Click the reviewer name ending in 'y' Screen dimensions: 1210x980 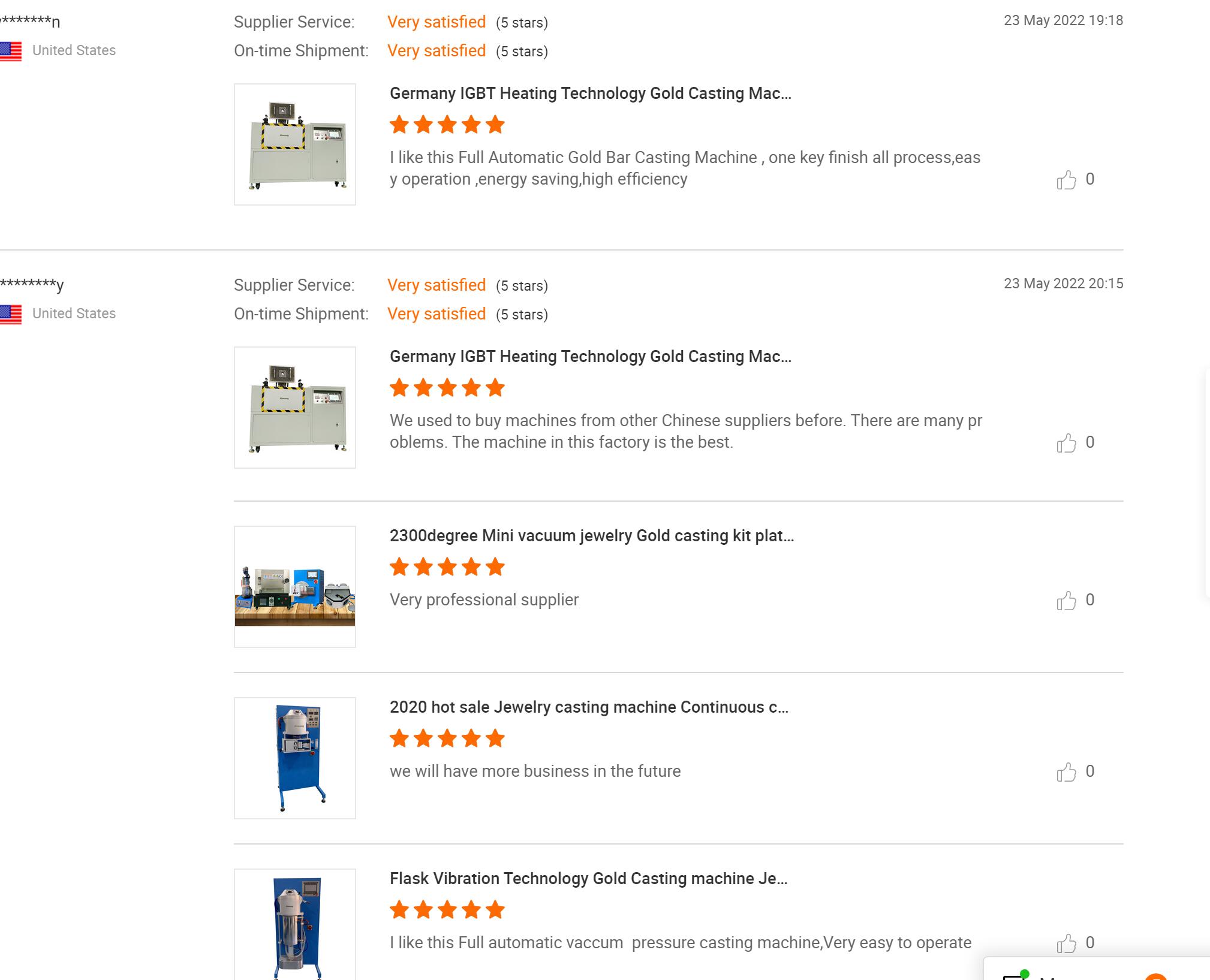click(x=31, y=285)
